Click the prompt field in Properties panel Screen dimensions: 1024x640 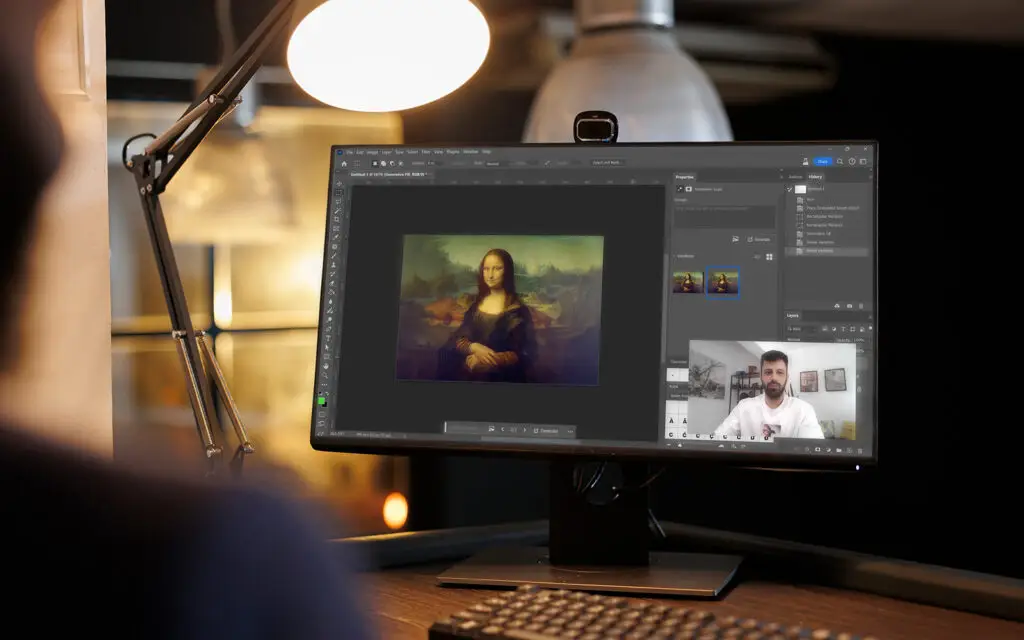(x=724, y=217)
